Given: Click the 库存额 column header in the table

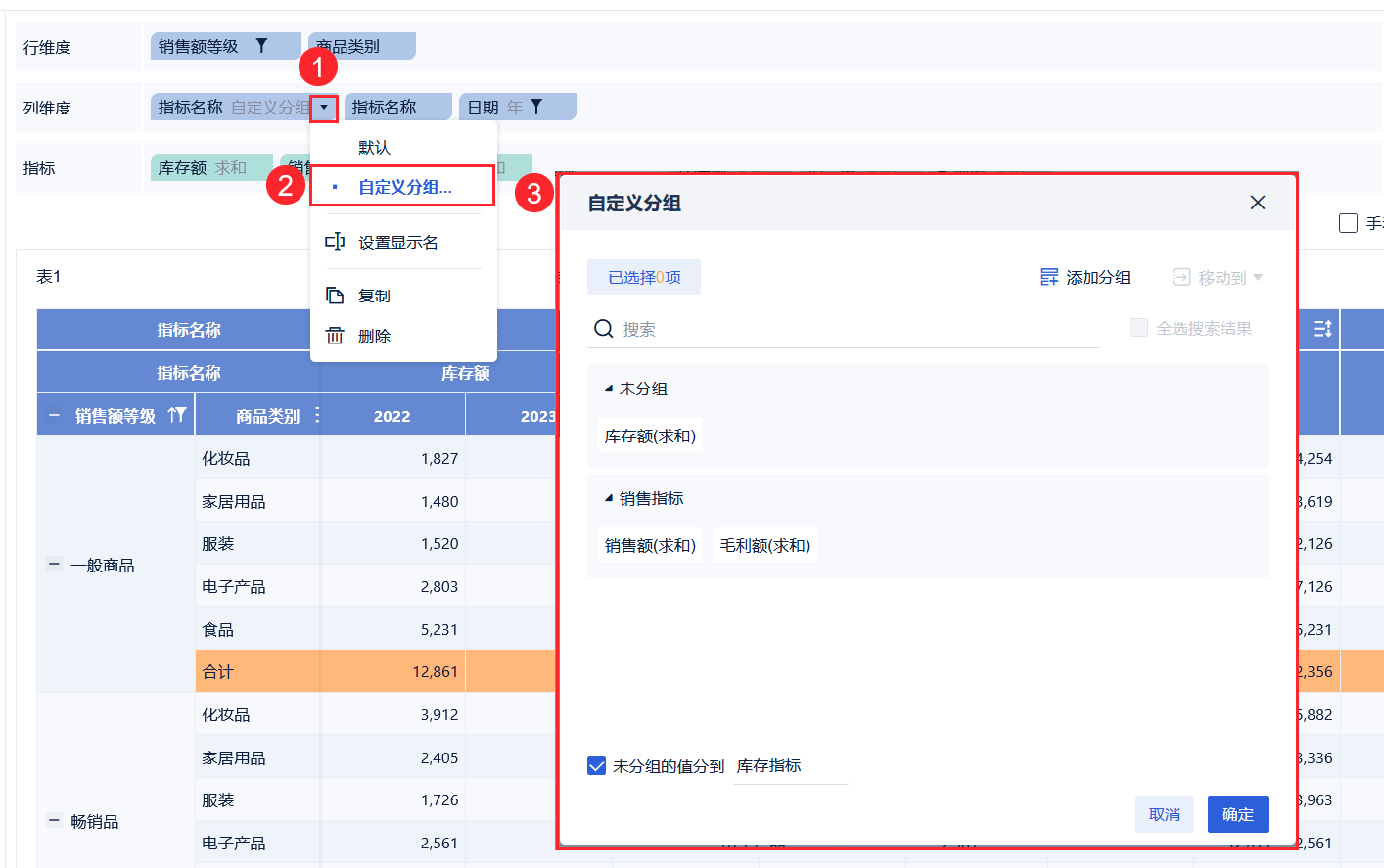Looking at the screenshot, I should pos(466,373).
